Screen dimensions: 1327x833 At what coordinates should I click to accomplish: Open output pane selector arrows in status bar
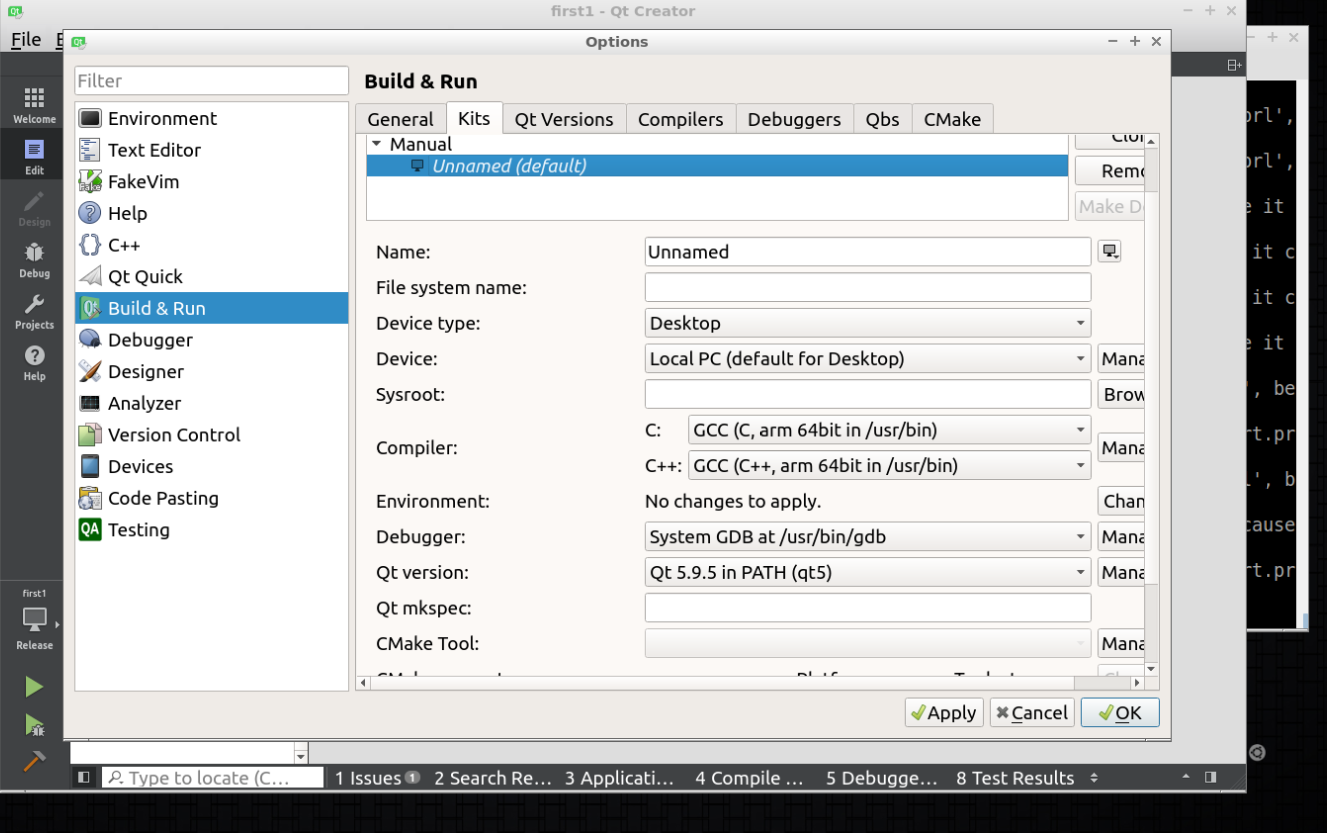pyautogui.click(x=1094, y=777)
